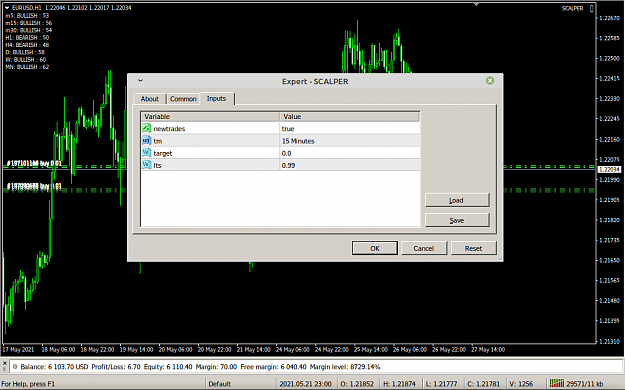Edit the target value 0.0

tap(350, 153)
